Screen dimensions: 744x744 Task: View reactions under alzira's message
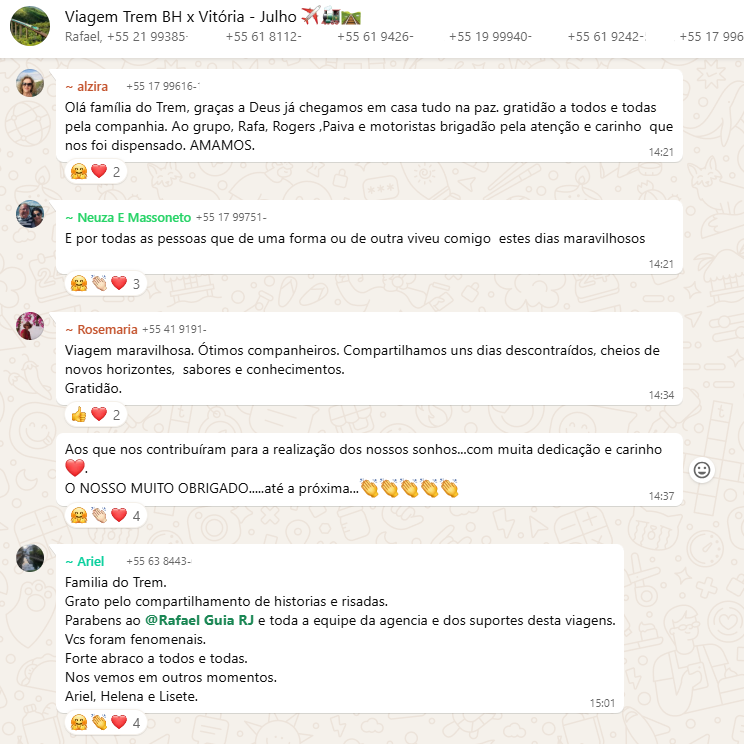[x=95, y=171]
